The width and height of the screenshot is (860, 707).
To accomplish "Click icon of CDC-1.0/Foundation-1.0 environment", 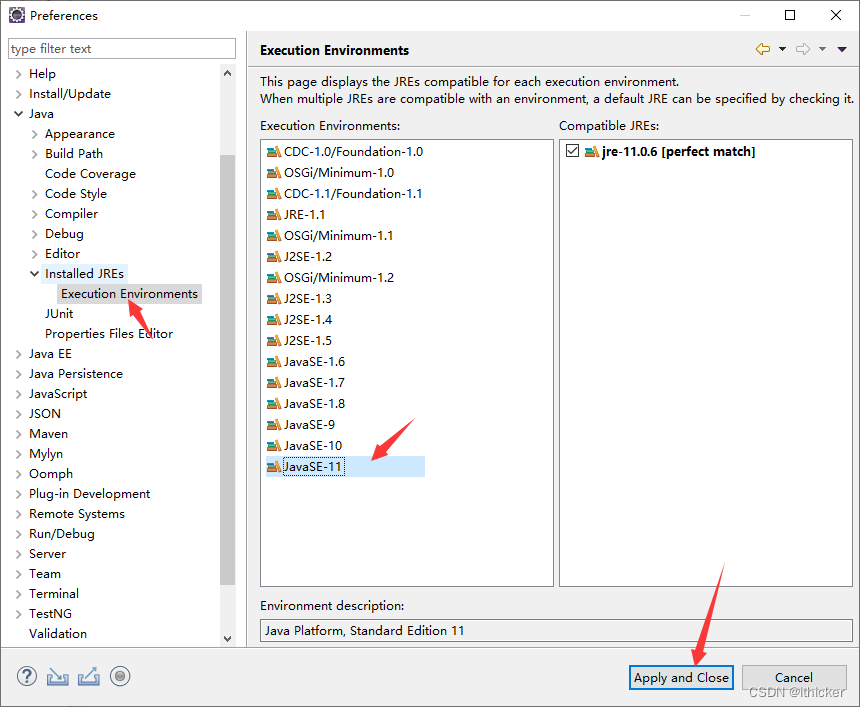I will pyautogui.click(x=274, y=152).
